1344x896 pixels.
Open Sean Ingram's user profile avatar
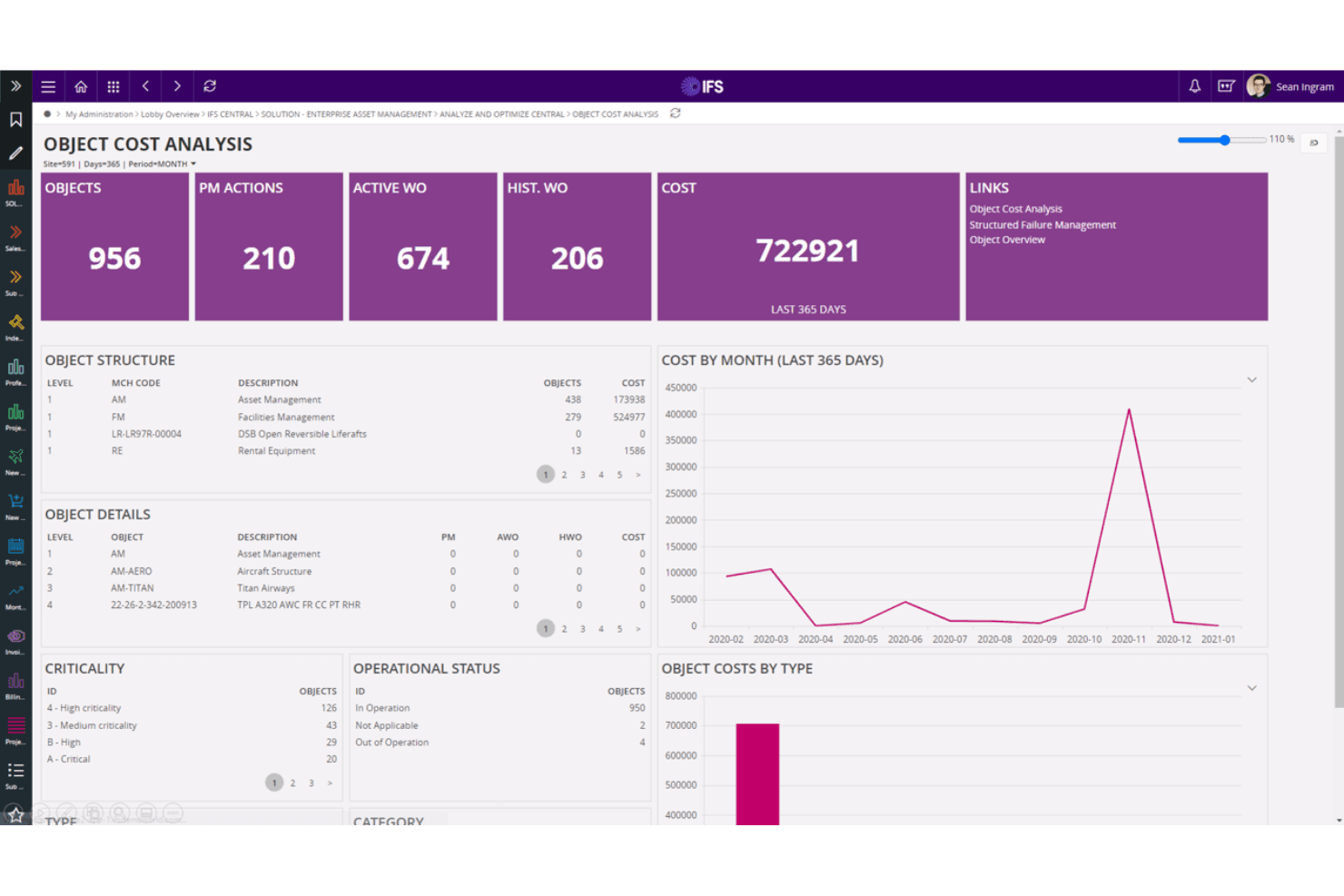point(1259,86)
